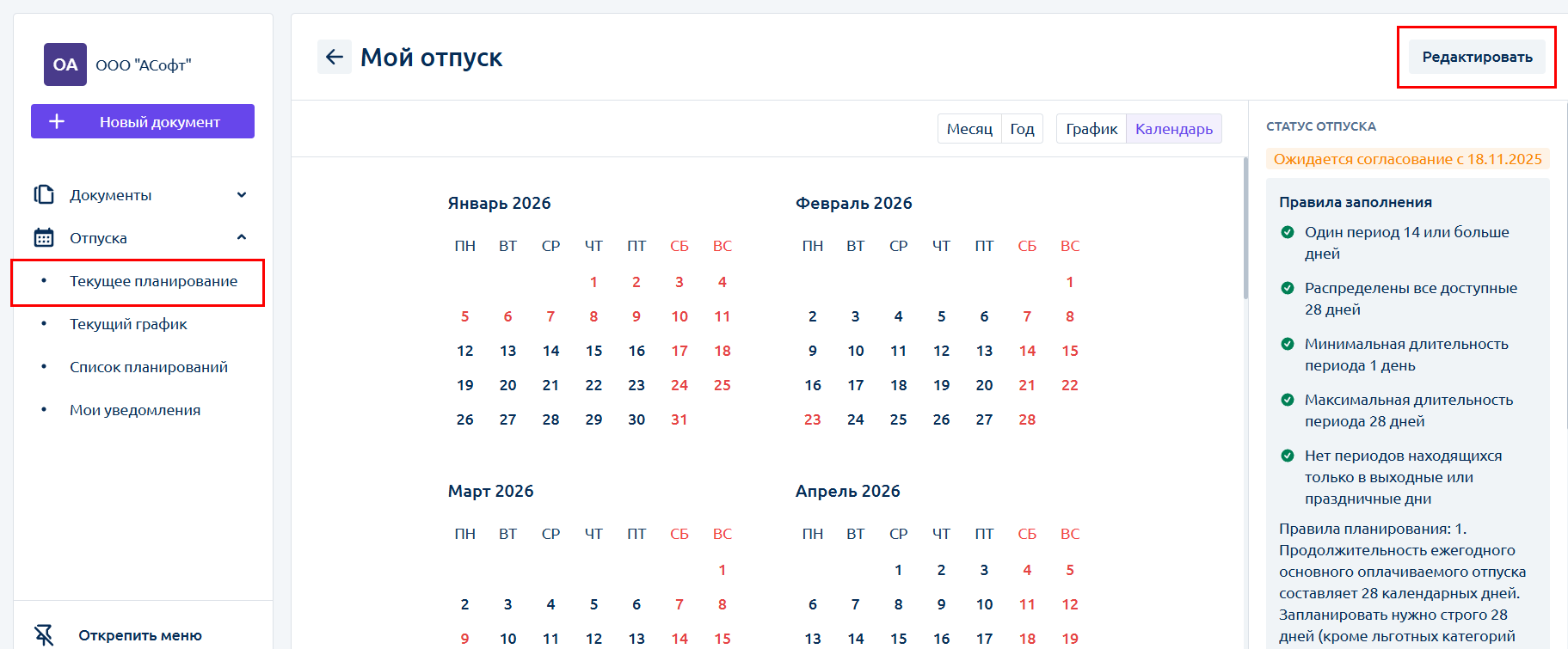Click the Отпуска calendar icon
This screenshot has width=1568, height=649.
(44, 238)
